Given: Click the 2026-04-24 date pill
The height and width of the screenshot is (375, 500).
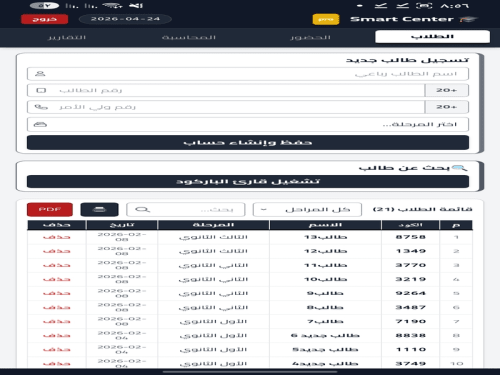Looking at the screenshot, I should 125,19.
